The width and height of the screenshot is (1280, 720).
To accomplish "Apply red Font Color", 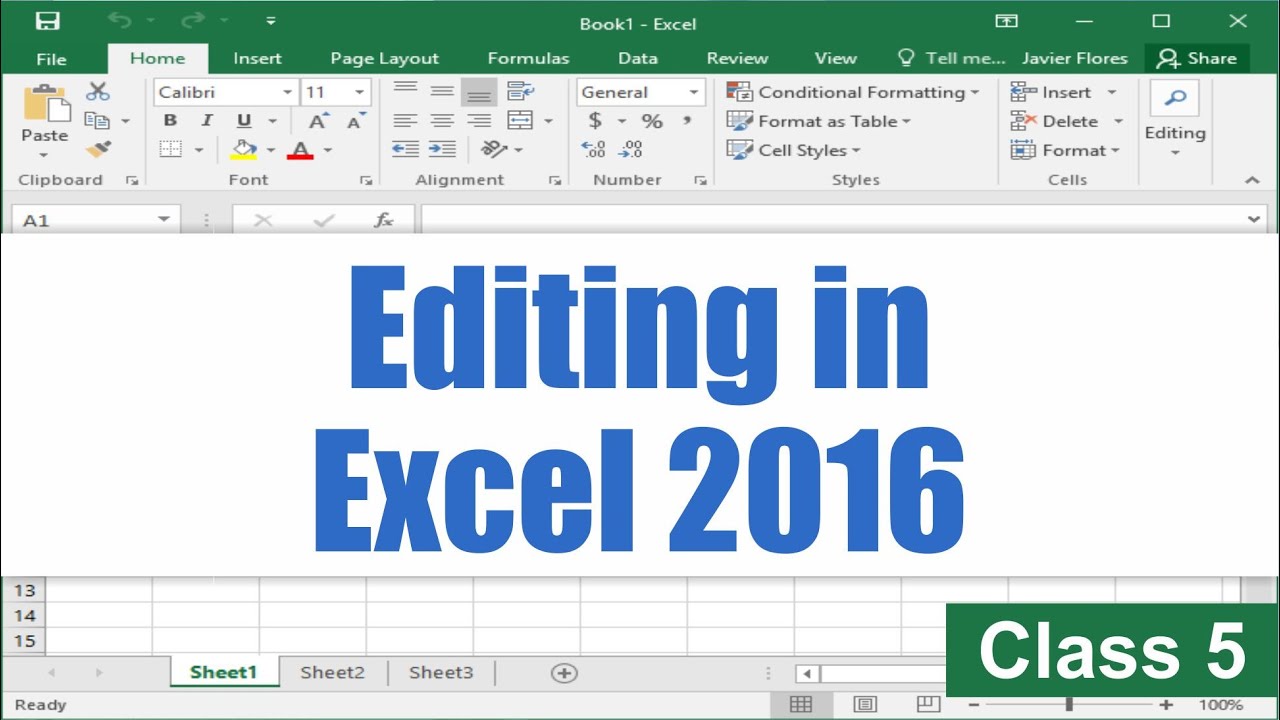I will tap(300, 150).
